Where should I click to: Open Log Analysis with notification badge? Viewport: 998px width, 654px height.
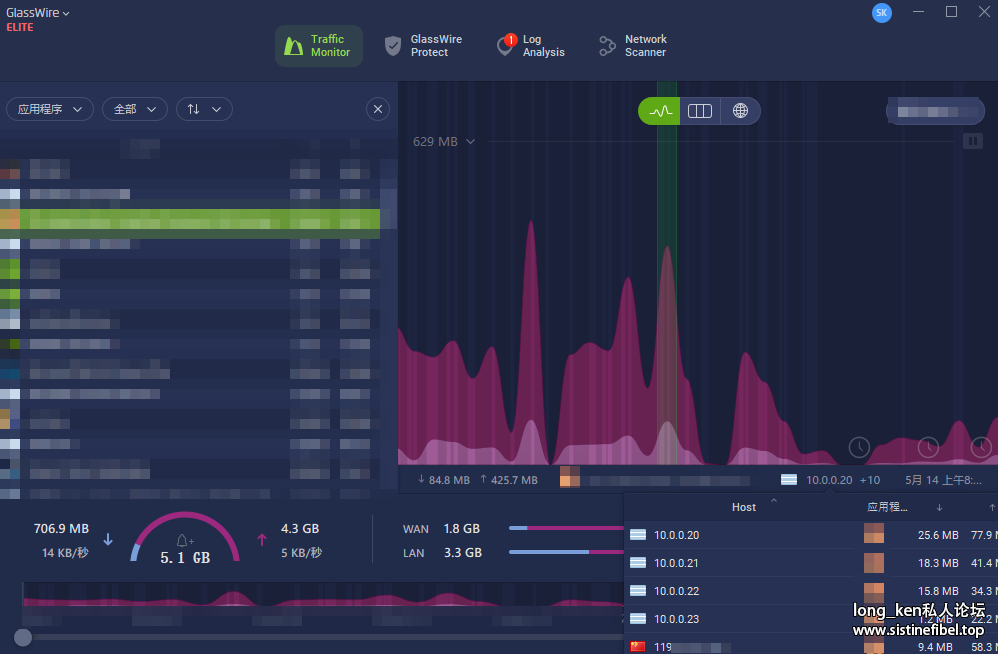click(532, 46)
